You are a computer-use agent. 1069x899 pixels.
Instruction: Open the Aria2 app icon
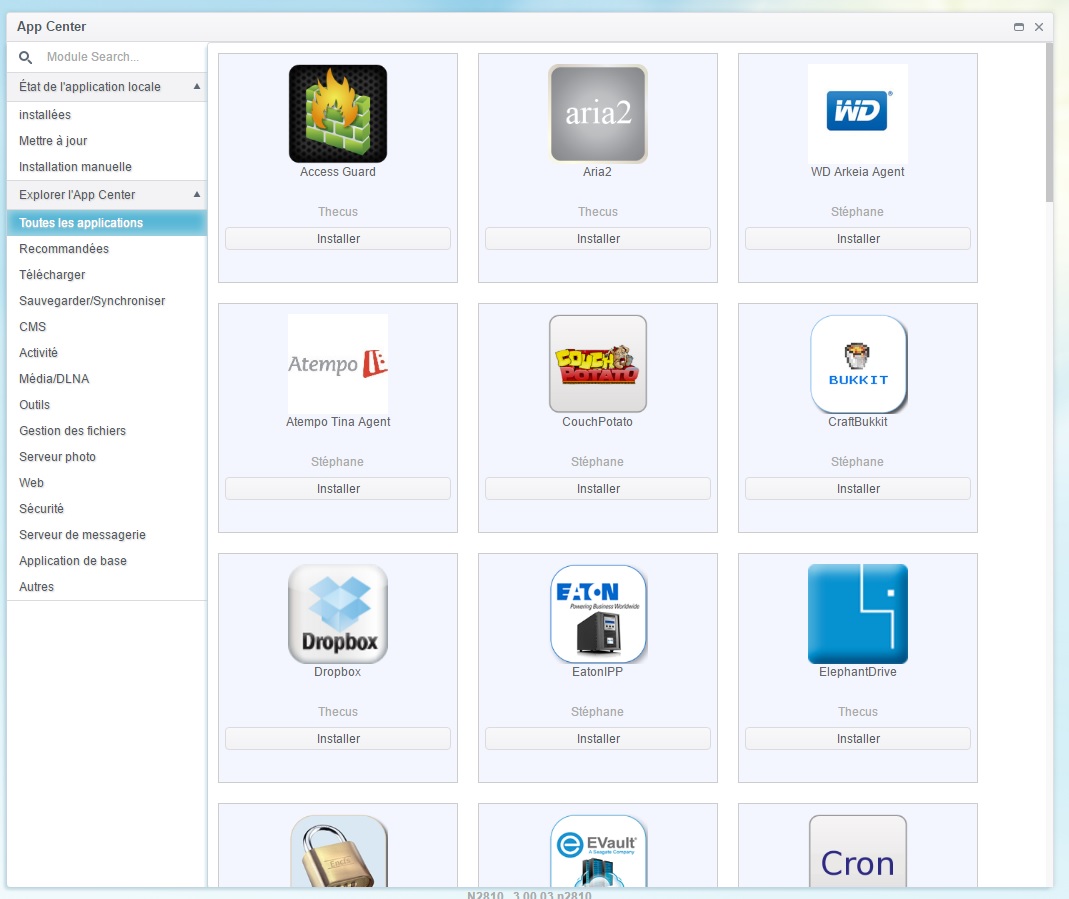click(x=598, y=113)
